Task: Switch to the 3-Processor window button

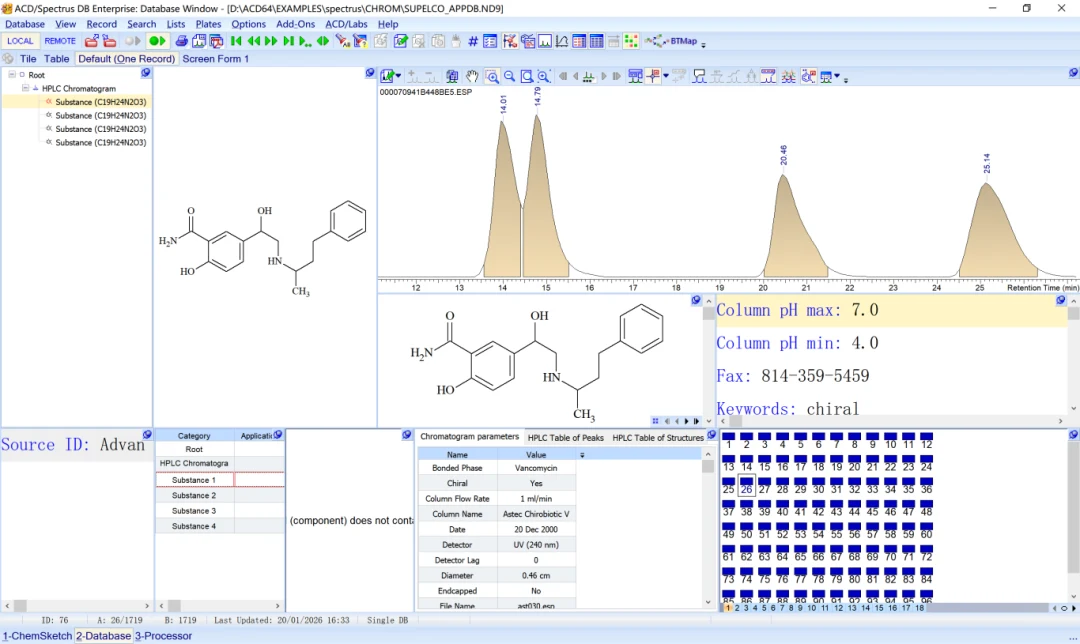Action: click(x=163, y=636)
